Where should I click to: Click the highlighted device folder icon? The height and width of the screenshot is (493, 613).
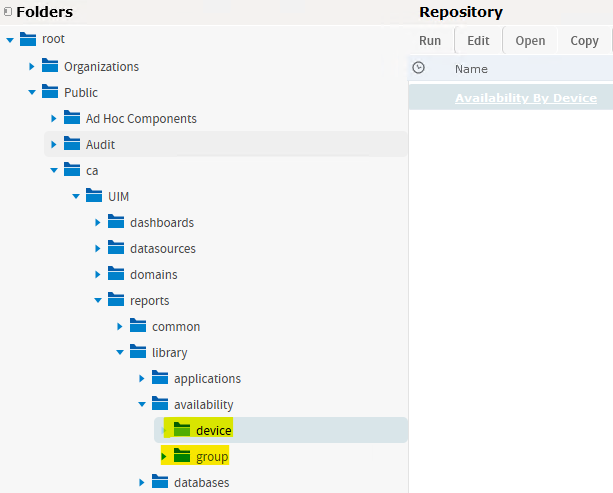click(x=181, y=430)
